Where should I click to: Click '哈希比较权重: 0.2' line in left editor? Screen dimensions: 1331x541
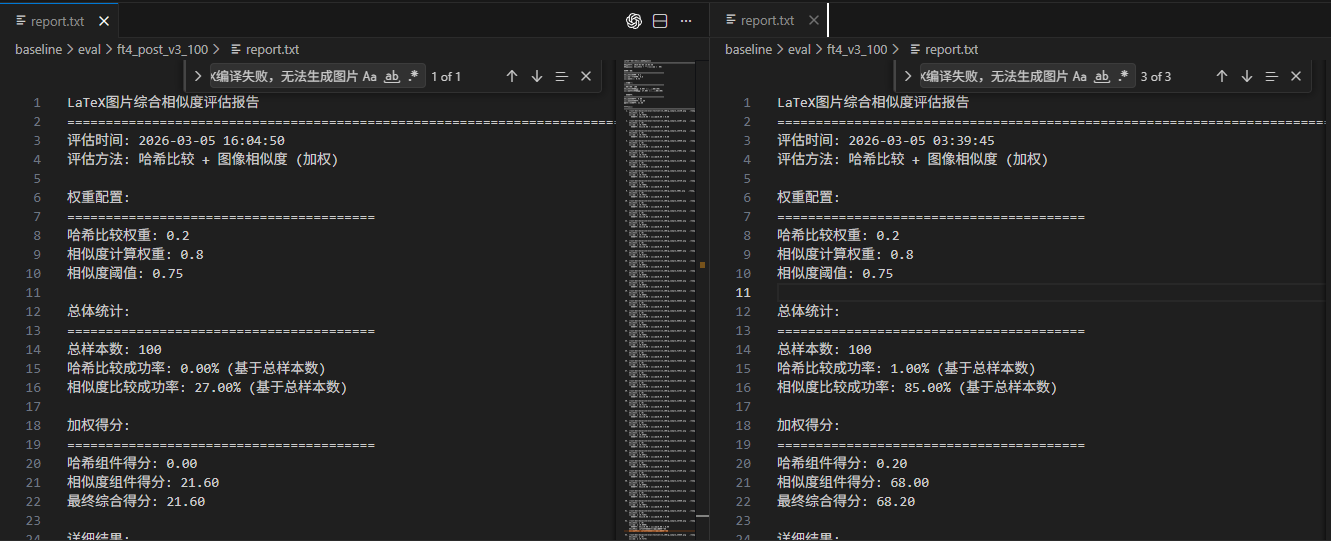[x=128, y=235]
